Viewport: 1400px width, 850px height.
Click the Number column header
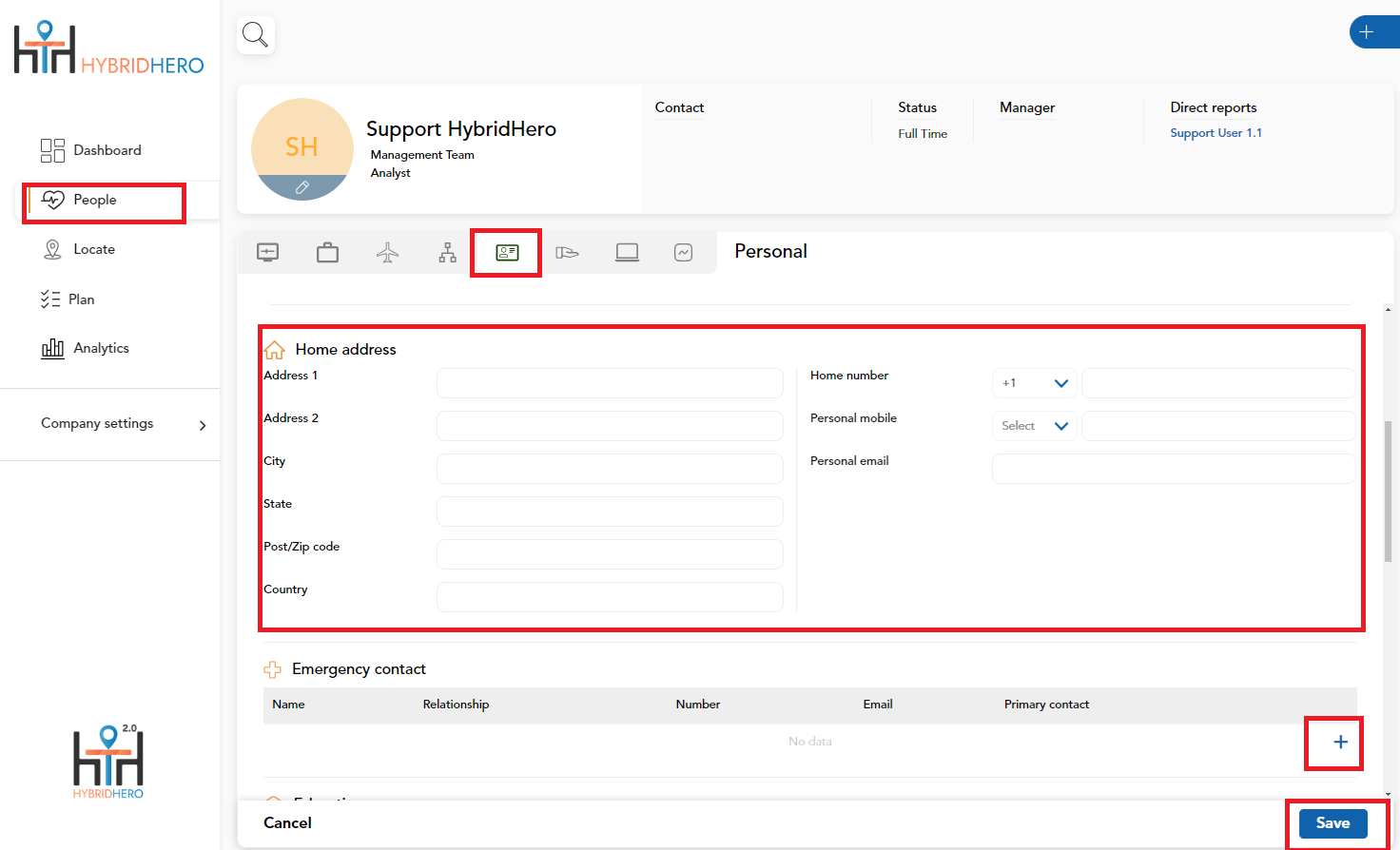(698, 705)
